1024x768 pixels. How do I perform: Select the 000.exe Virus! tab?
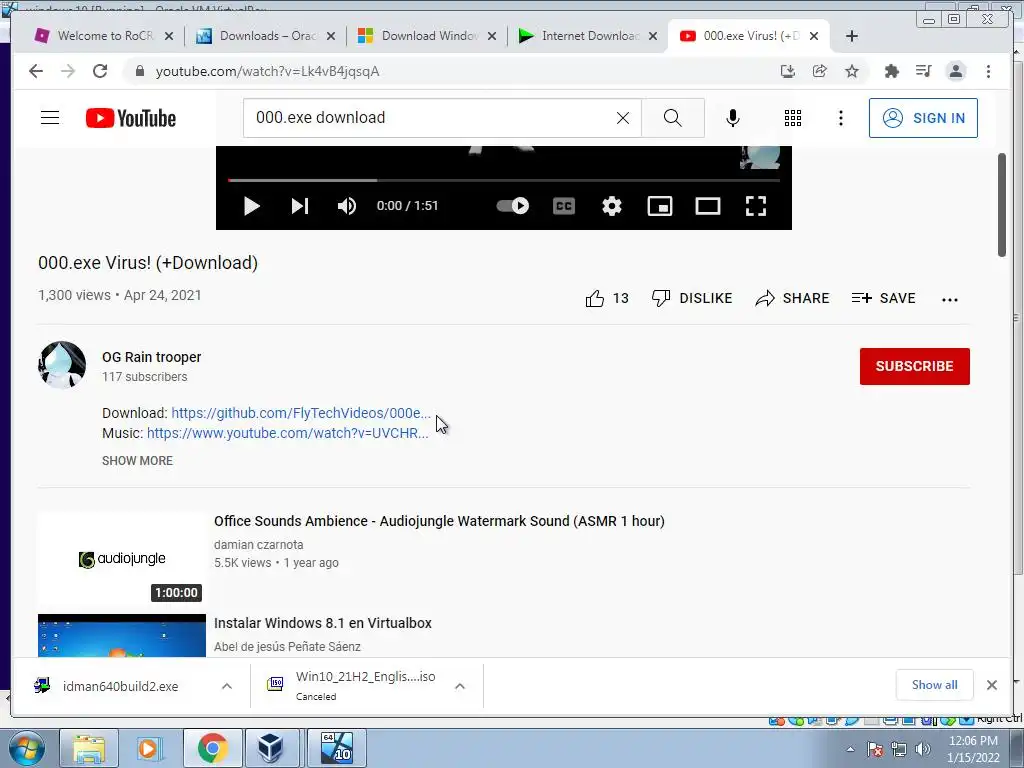(749, 36)
